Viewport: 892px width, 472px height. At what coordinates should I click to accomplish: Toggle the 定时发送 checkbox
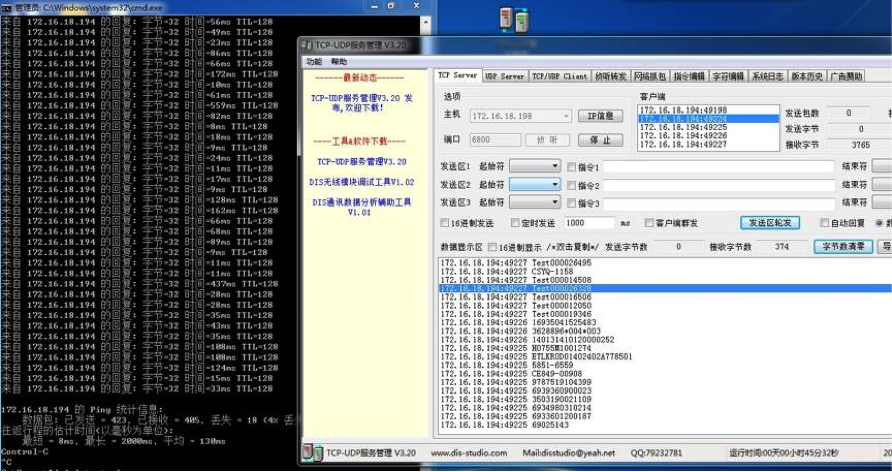514,223
